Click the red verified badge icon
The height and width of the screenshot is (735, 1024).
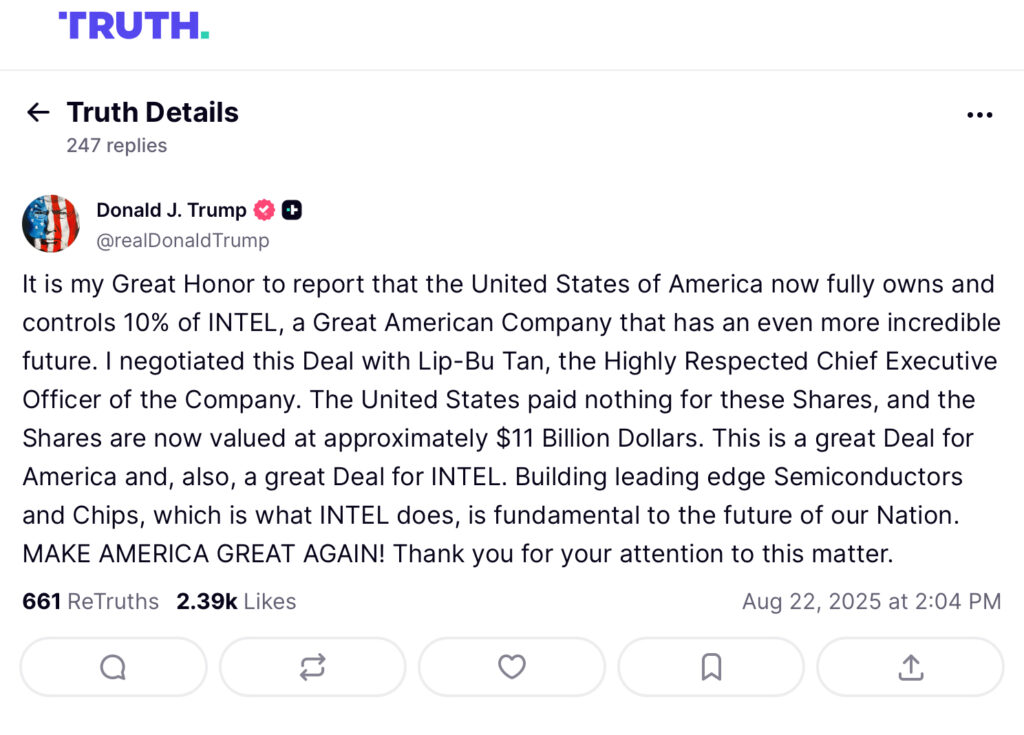point(264,210)
